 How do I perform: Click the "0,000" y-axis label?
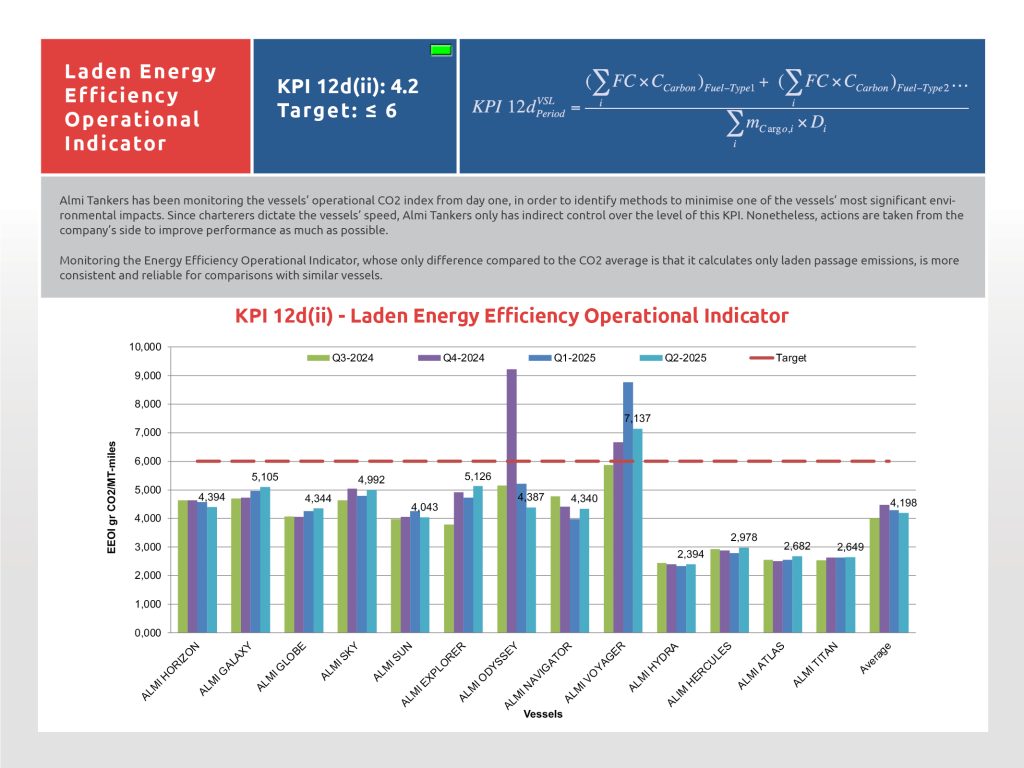tap(148, 633)
